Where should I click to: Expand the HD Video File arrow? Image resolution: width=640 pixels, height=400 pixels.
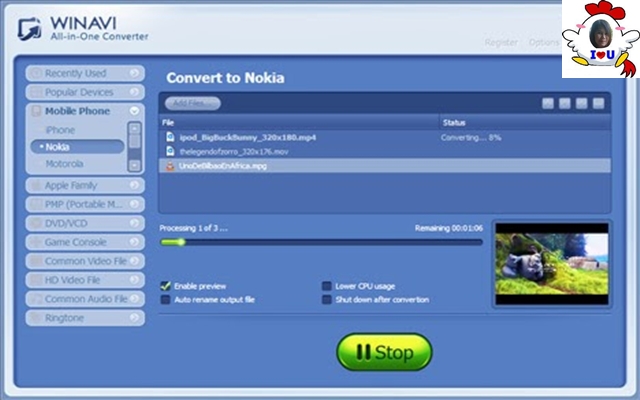[134, 280]
